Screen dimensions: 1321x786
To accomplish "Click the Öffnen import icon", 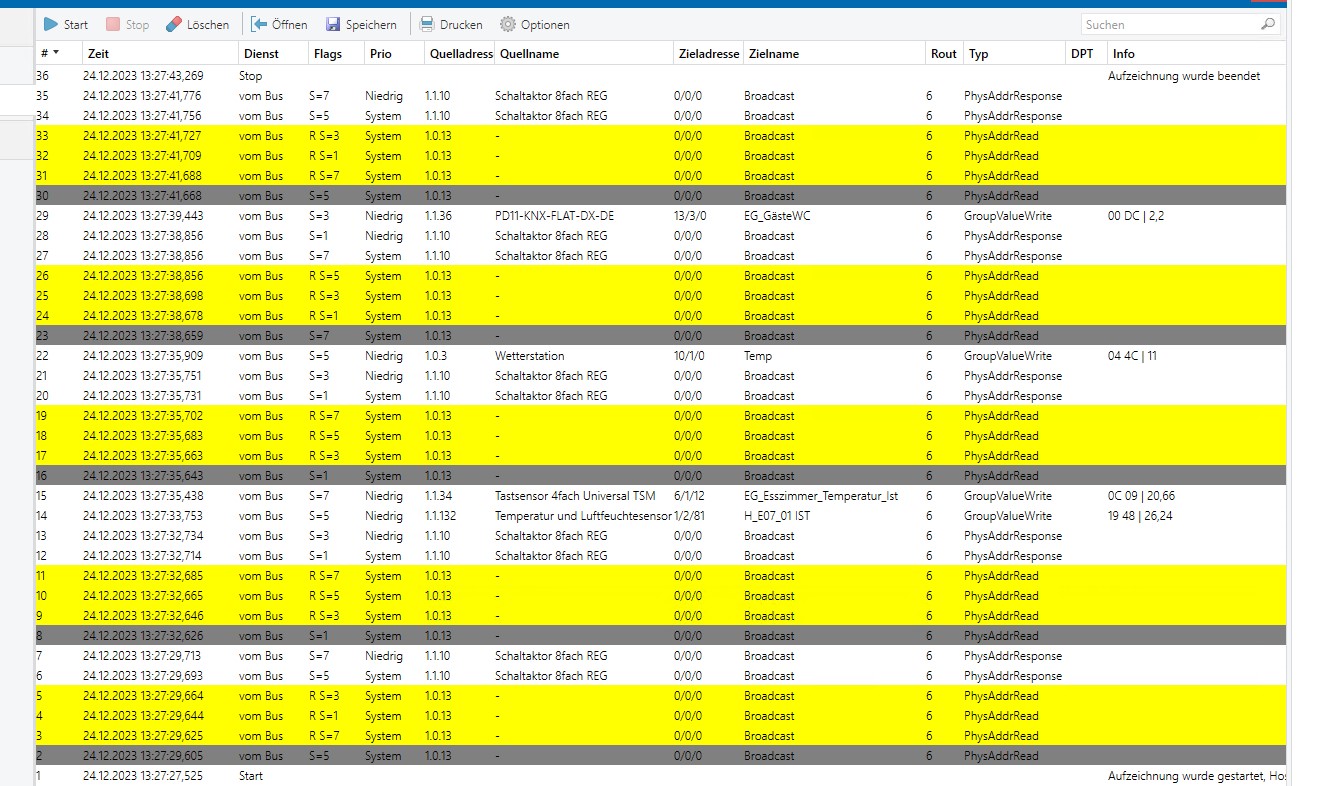I will [259, 24].
